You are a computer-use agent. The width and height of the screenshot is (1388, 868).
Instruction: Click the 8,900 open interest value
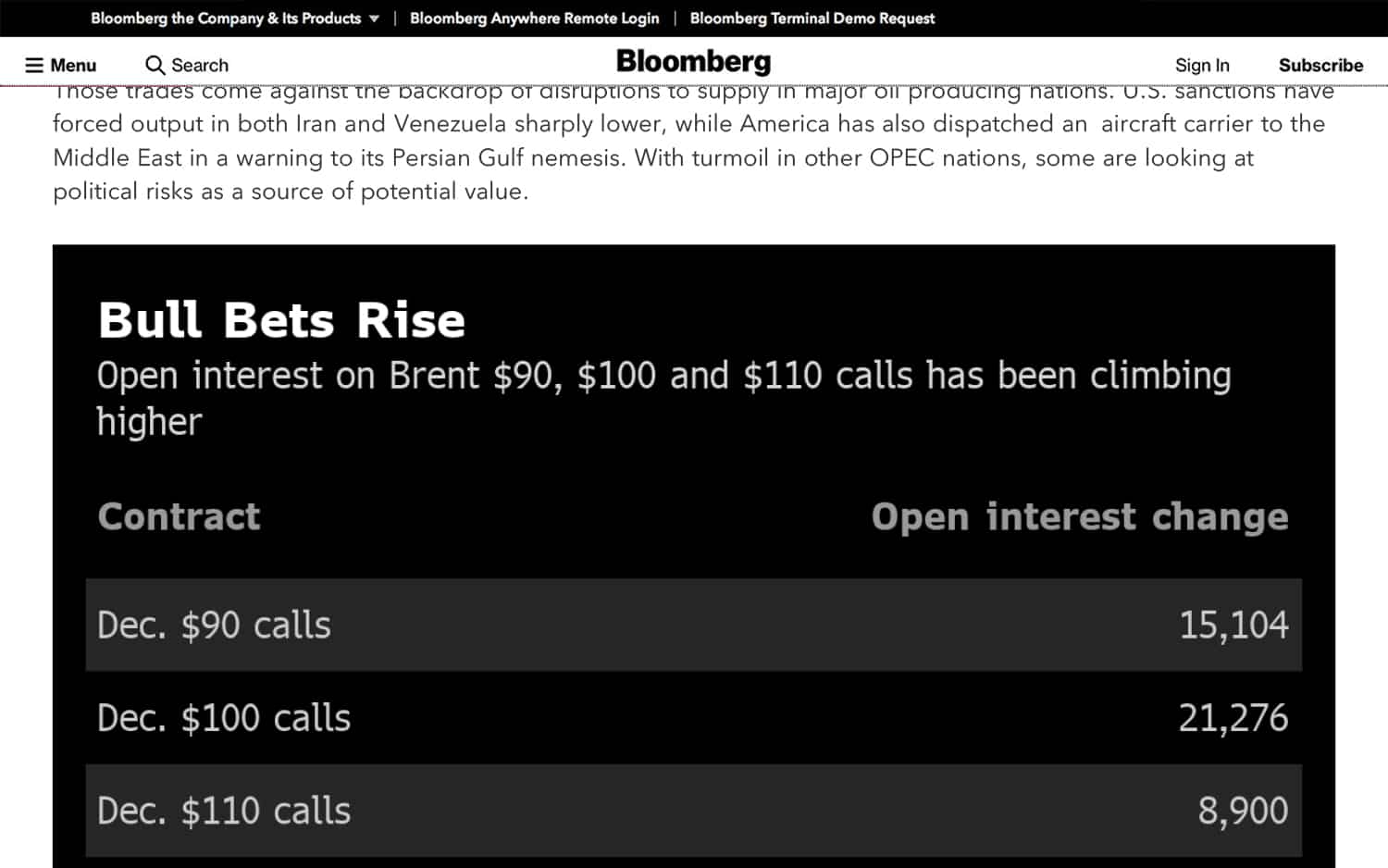[1243, 811]
